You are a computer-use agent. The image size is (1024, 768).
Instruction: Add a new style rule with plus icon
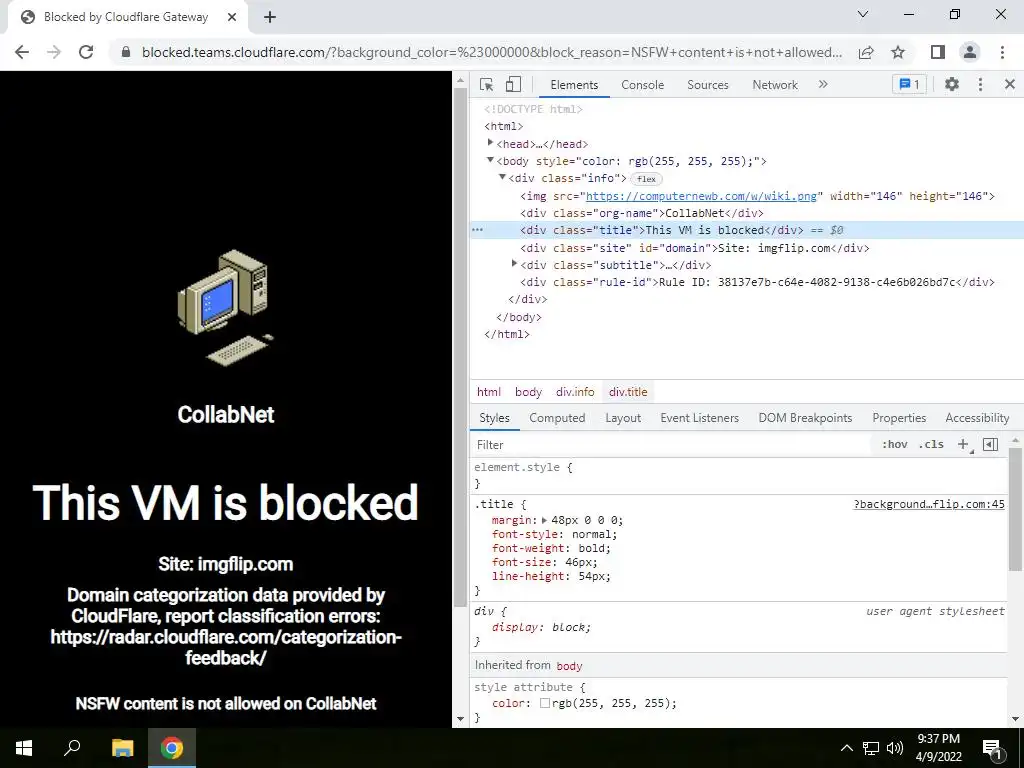[x=963, y=444]
